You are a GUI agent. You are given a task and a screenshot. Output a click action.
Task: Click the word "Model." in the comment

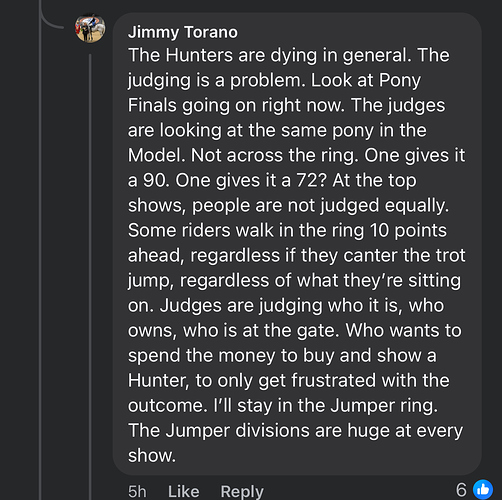pos(157,155)
